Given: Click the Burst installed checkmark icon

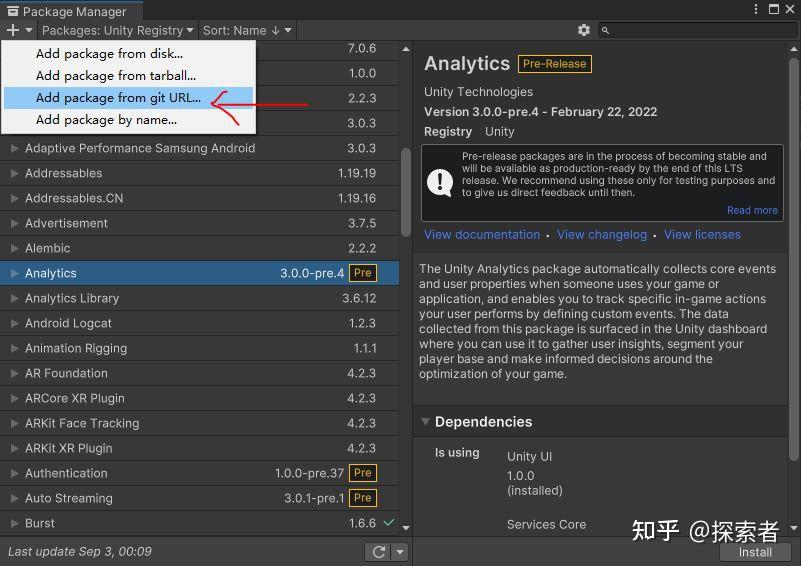Looking at the screenshot, I should [x=389, y=523].
